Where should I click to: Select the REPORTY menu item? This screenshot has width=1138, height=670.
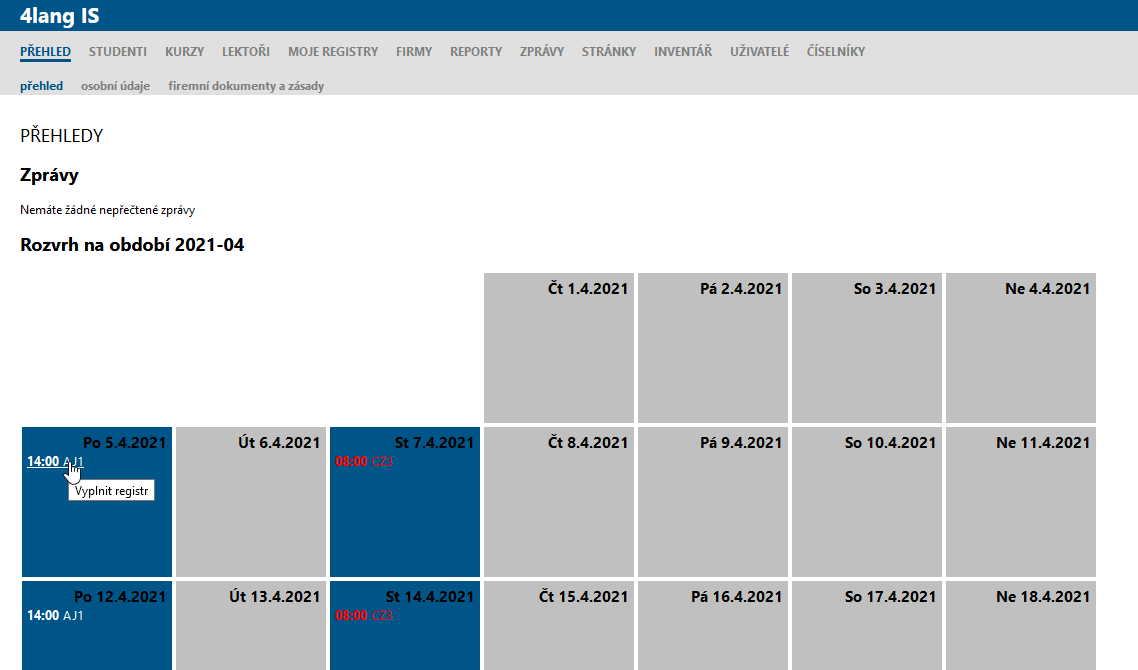(x=476, y=52)
